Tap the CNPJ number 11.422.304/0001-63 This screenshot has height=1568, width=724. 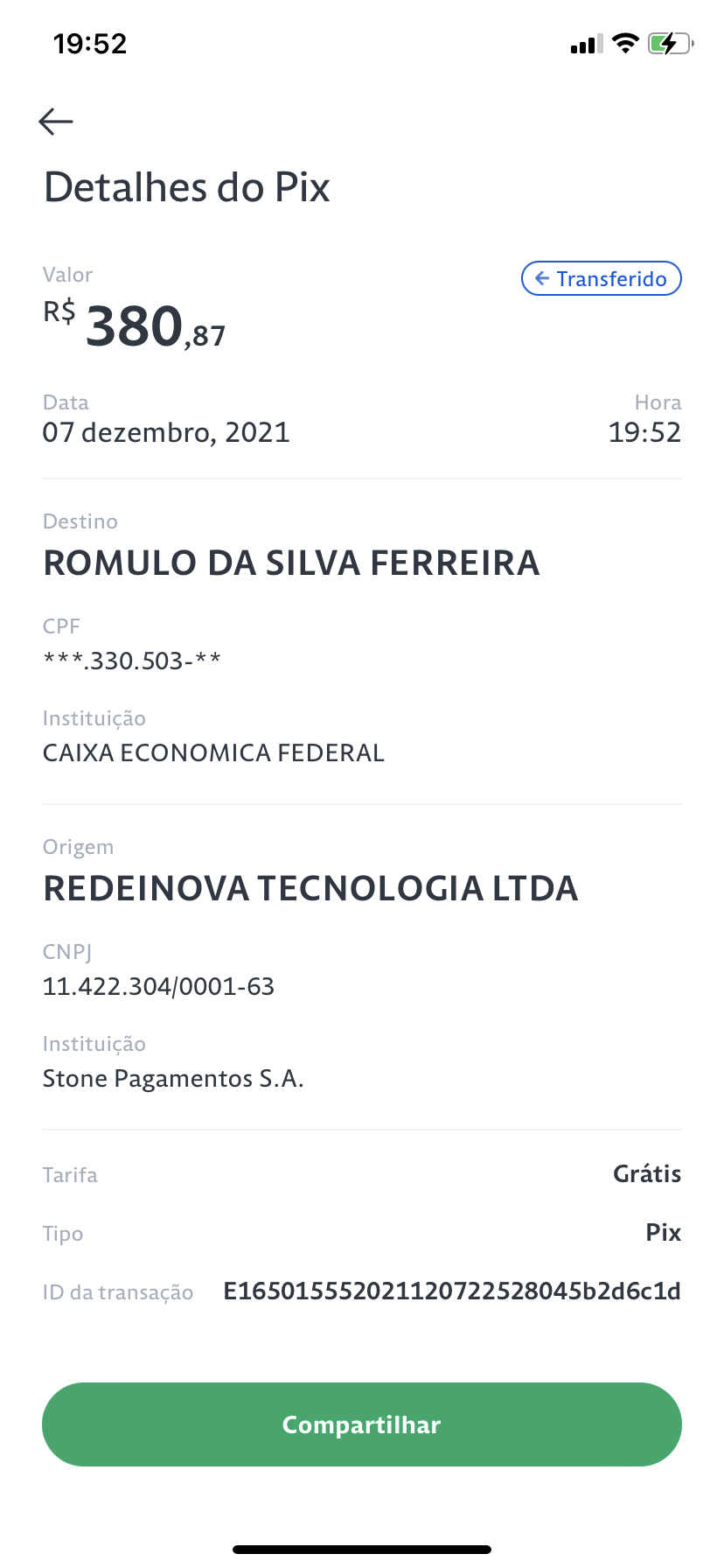point(159,986)
